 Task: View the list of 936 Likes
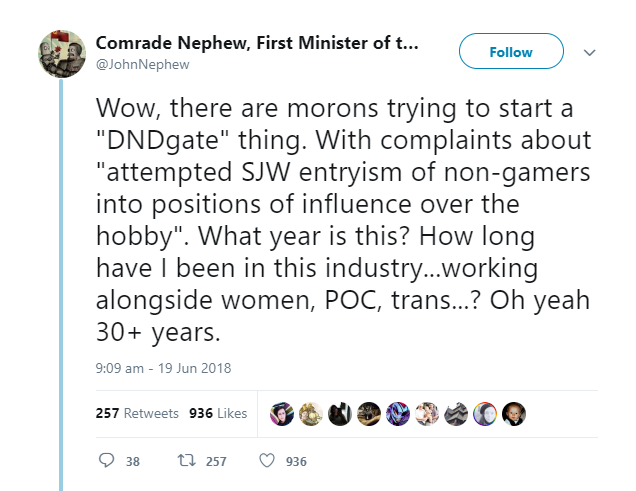tap(217, 413)
